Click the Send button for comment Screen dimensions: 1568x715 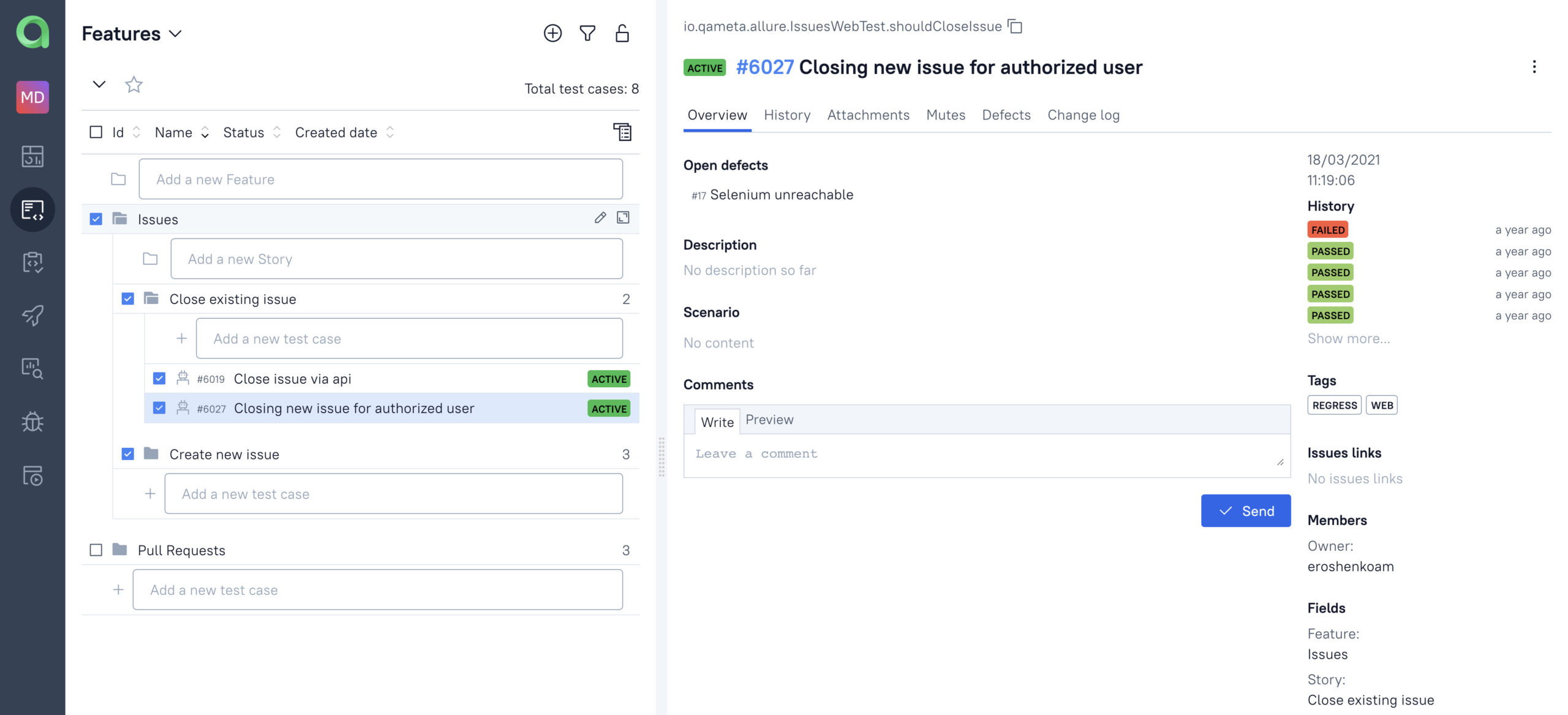coord(1246,510)
